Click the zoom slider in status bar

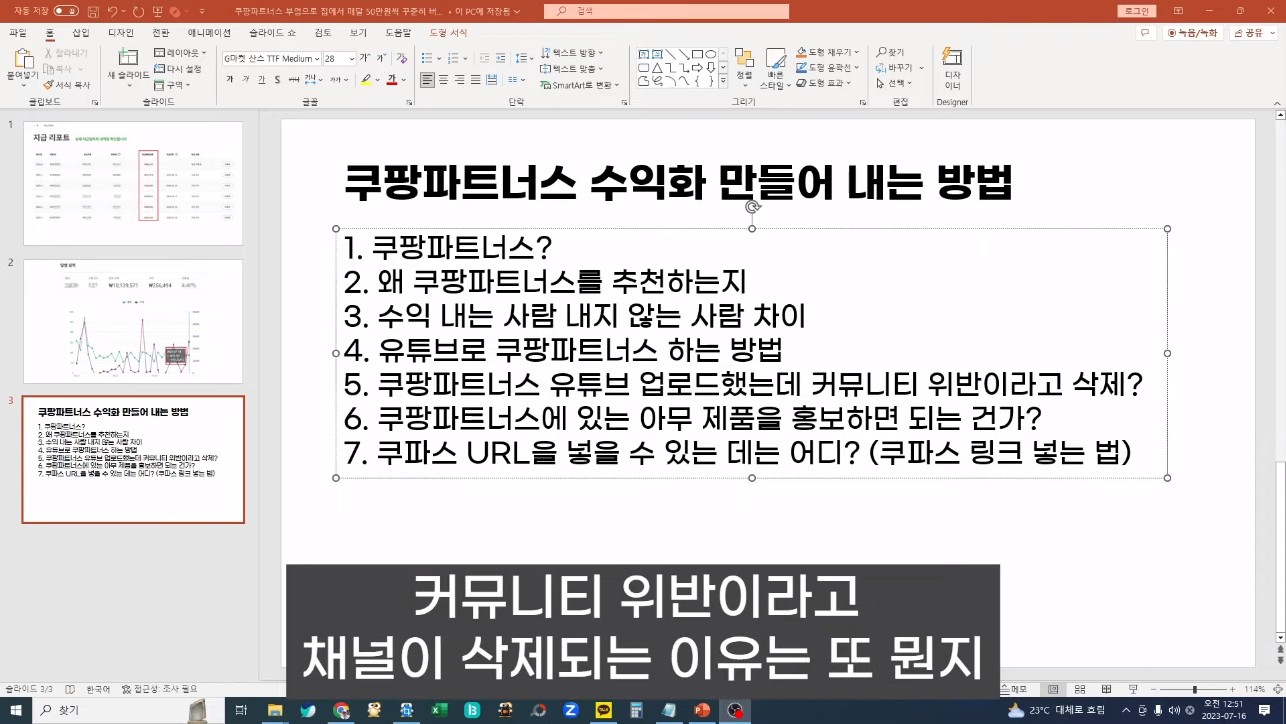coord(1195,690)
